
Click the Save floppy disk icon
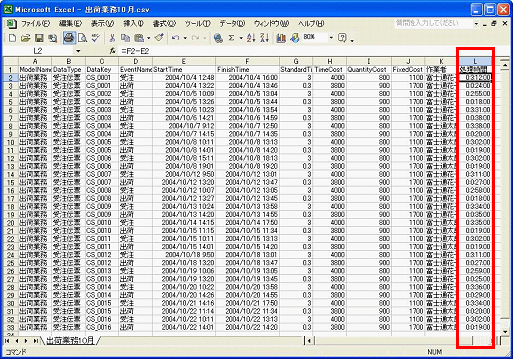coord(39,38)
